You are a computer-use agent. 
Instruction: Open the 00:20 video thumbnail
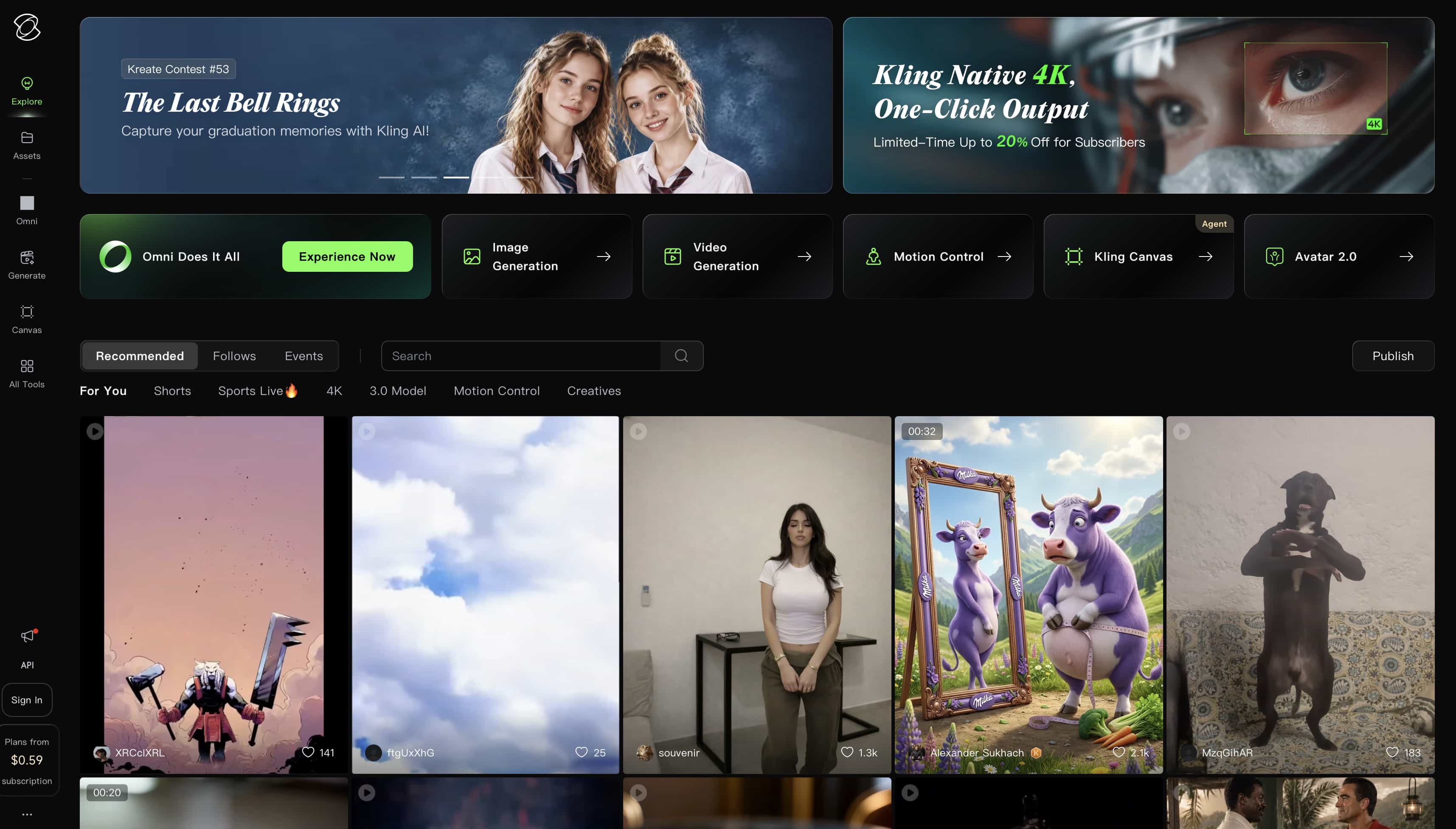214,804
